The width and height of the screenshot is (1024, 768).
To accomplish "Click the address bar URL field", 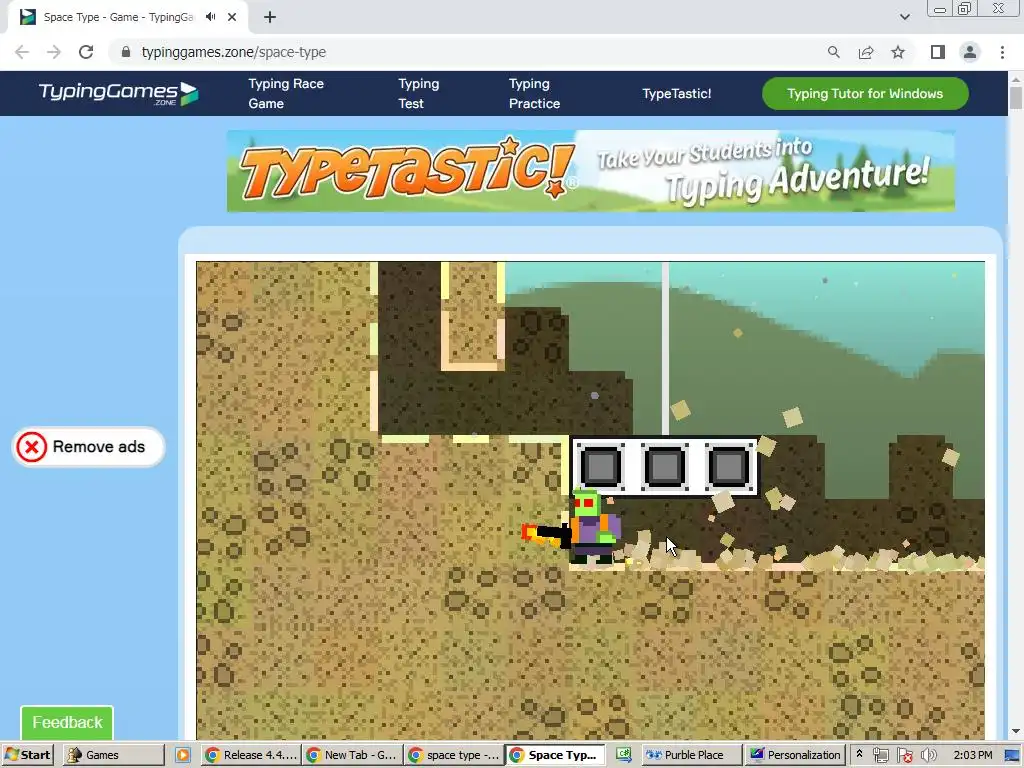I will pos(470,52).
